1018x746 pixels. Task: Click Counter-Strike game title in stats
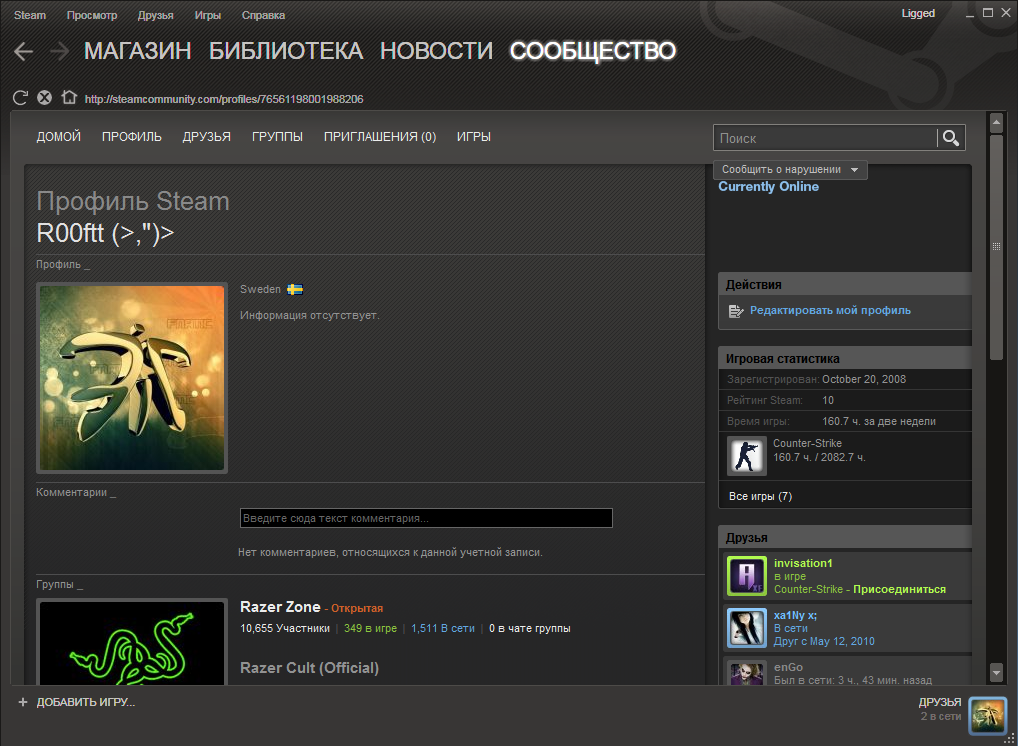[807, 443]
